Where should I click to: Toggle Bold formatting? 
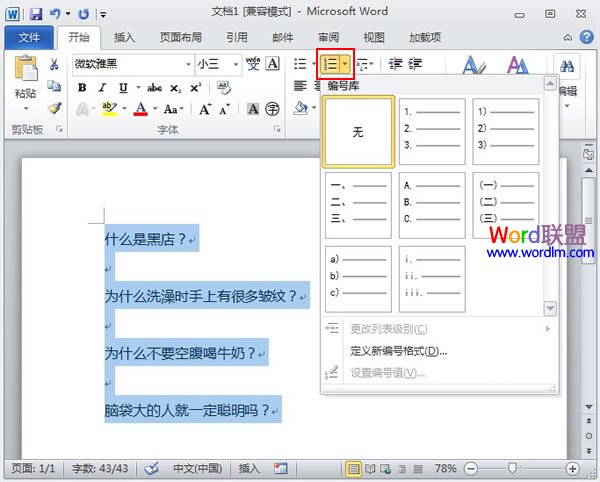[82, 88]
